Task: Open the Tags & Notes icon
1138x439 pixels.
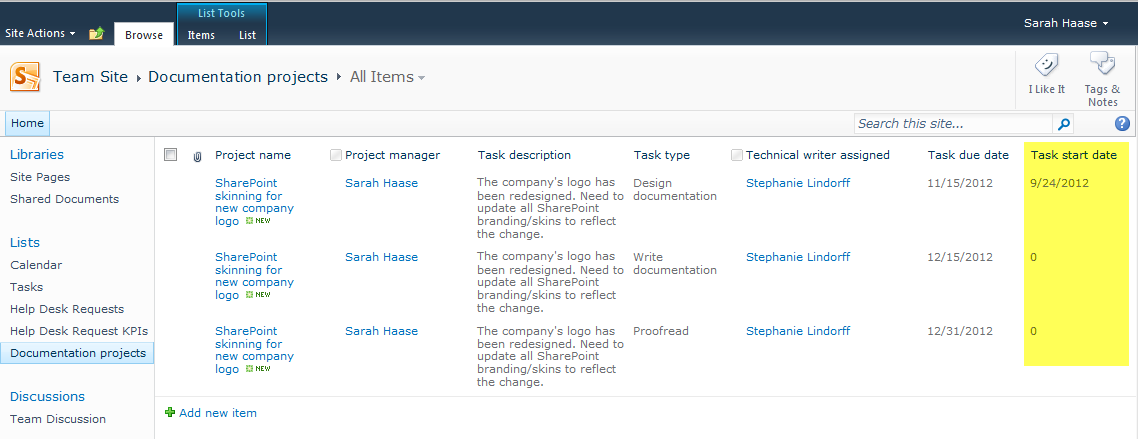Action: pos(1102,66)
